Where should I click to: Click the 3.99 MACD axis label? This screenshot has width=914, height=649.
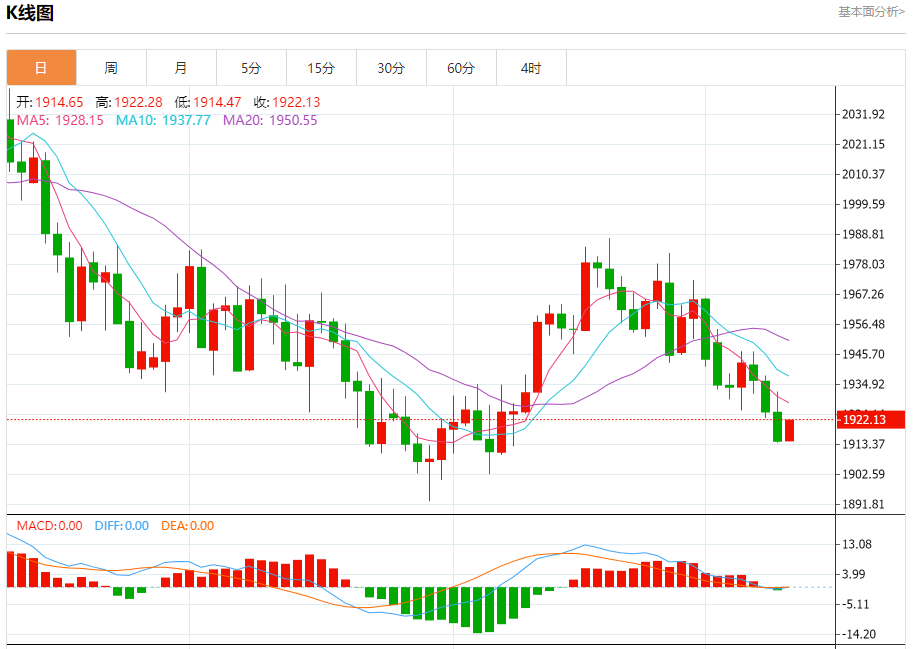(854, 574)
